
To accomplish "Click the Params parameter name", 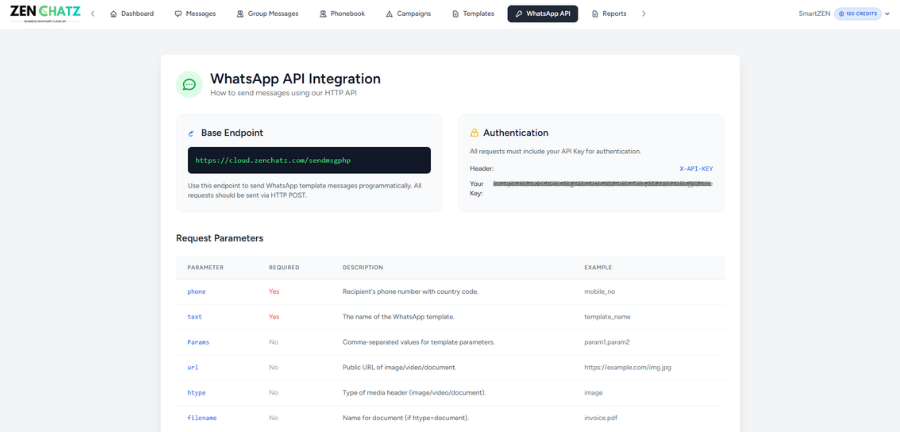I will click(x=198, y=342).
